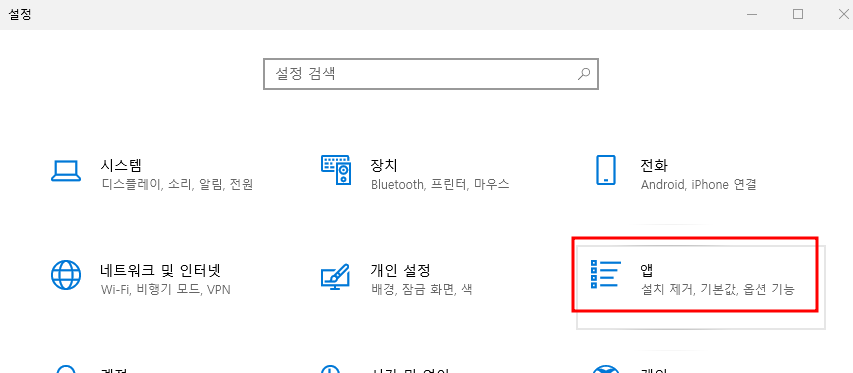Select the 앱 title text
This screenshot has height=373, width=853.
pos(647,270)
